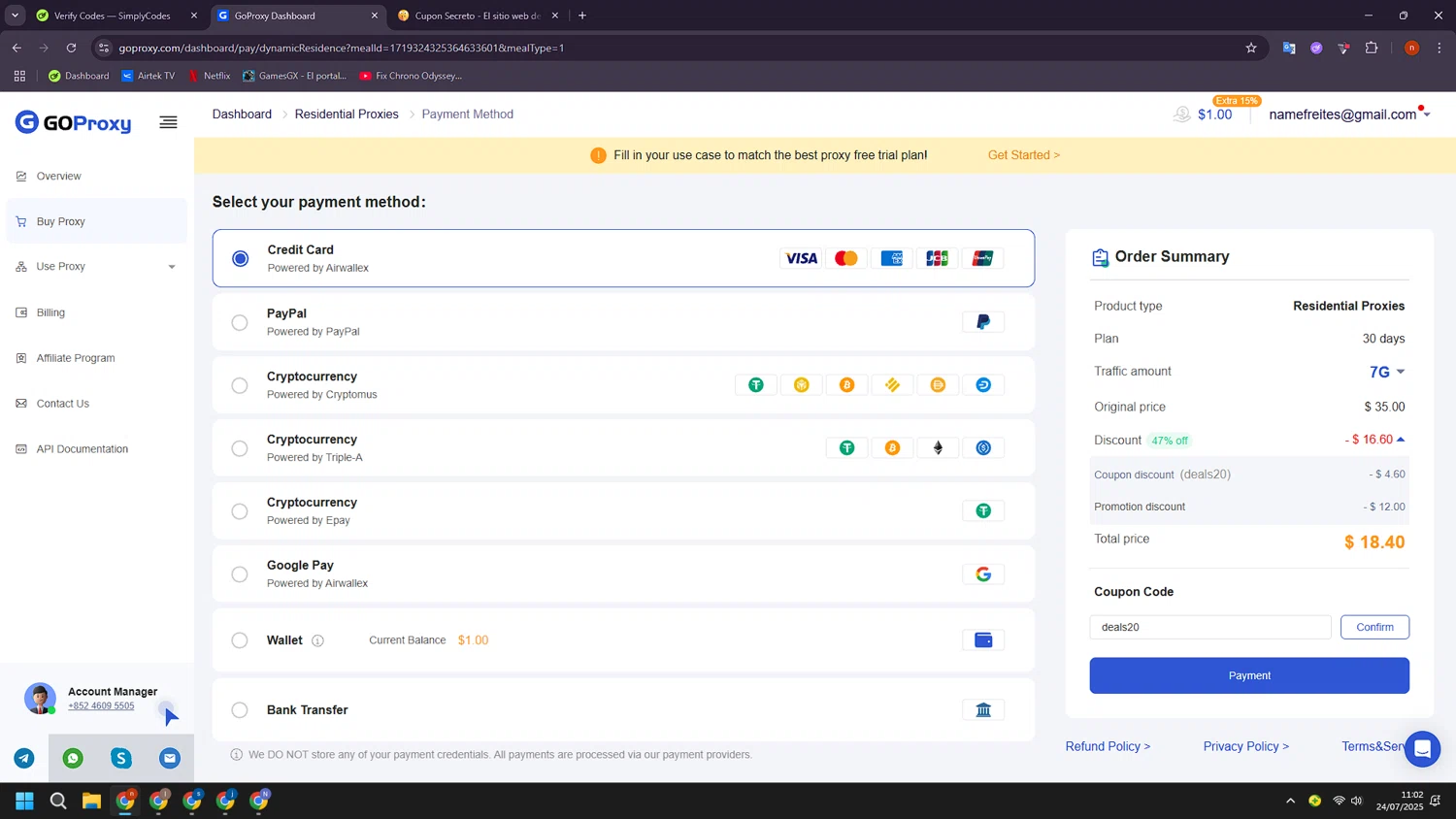
Task: Click the coupon code input field
Action: 1210,627
